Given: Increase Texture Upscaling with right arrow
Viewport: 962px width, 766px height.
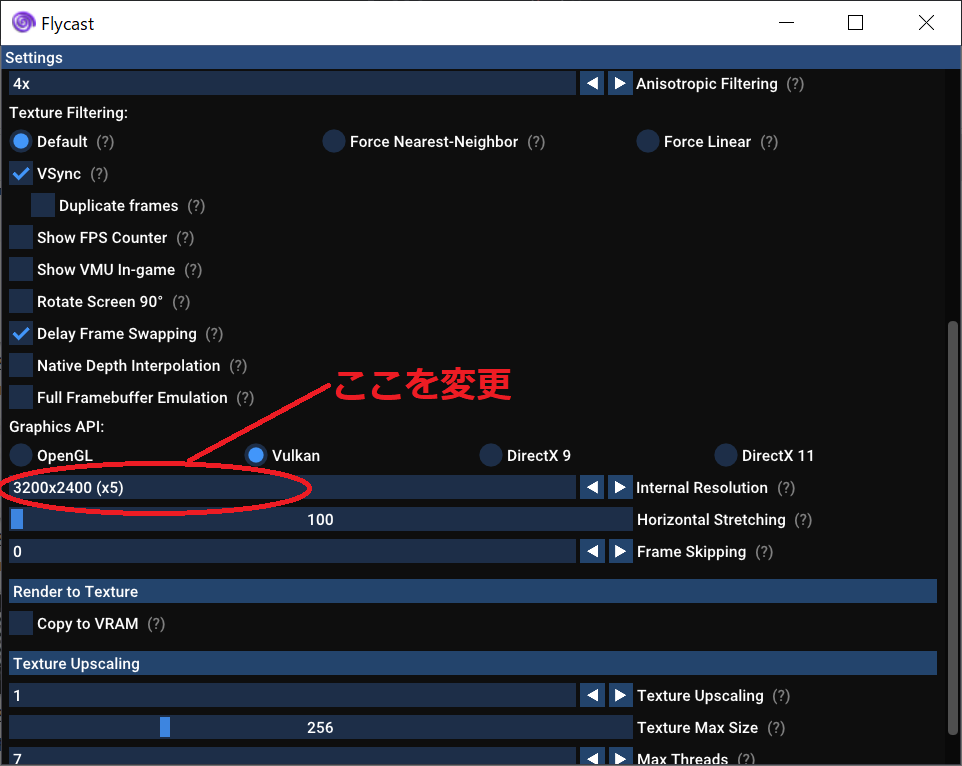Looking at the screenshot, I should 620,695.
